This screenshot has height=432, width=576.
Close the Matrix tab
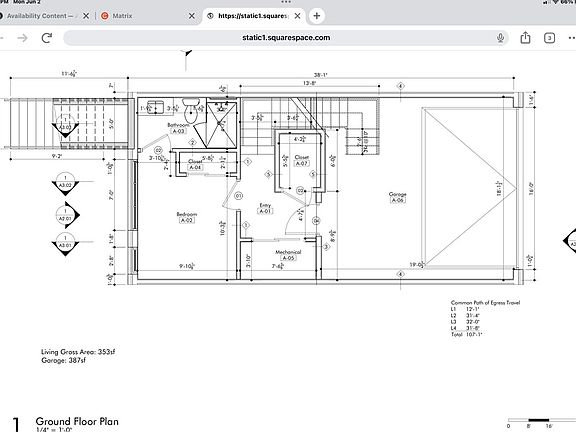pos(192,16)
